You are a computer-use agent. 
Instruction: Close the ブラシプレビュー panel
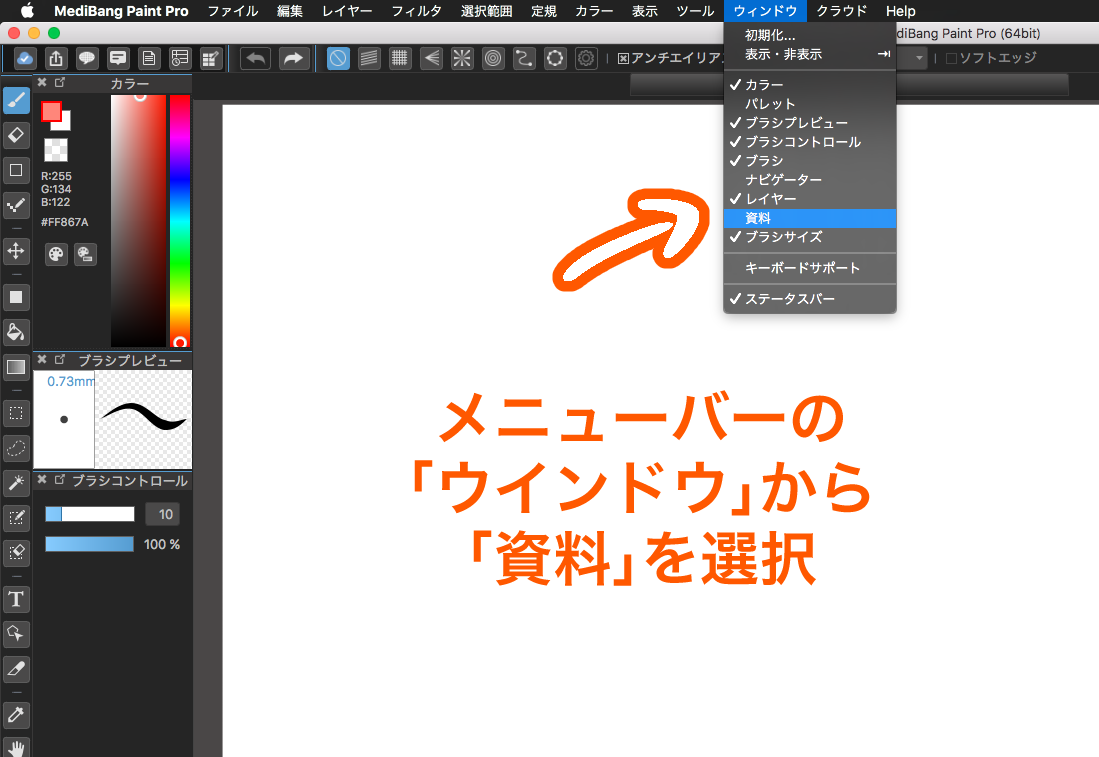(42, 360)
